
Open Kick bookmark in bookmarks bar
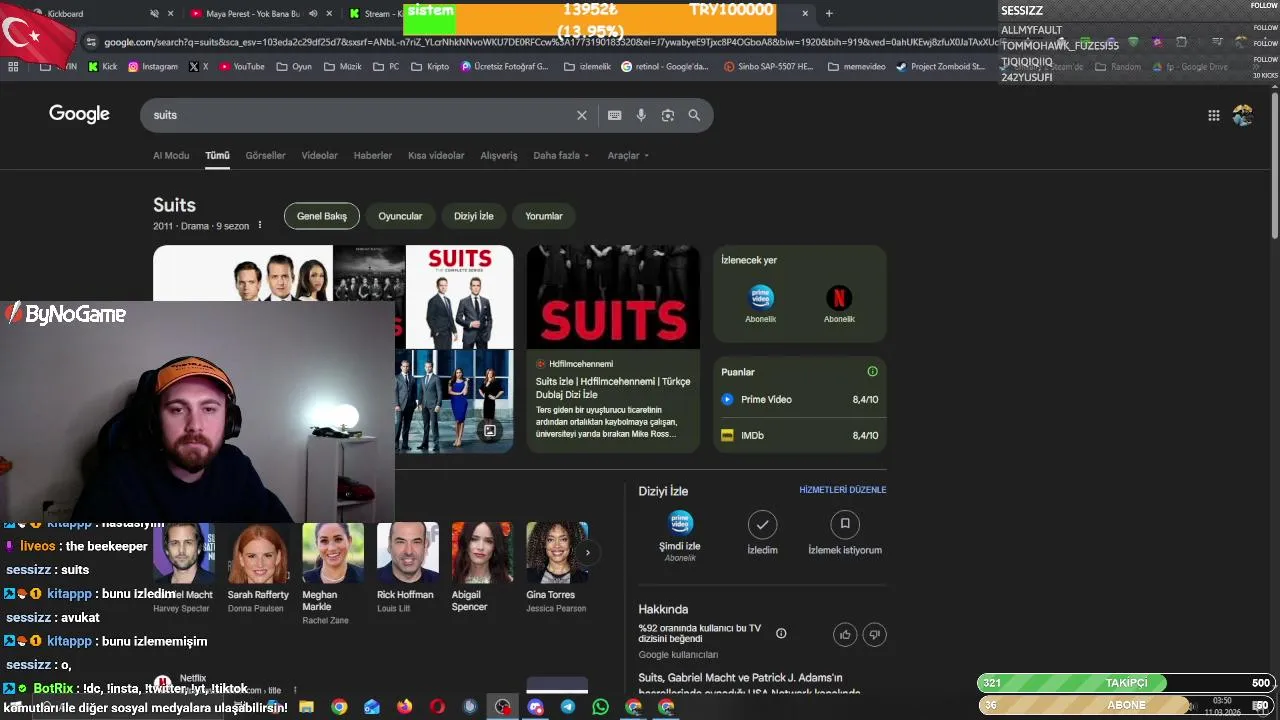click(x=102, y=67)
